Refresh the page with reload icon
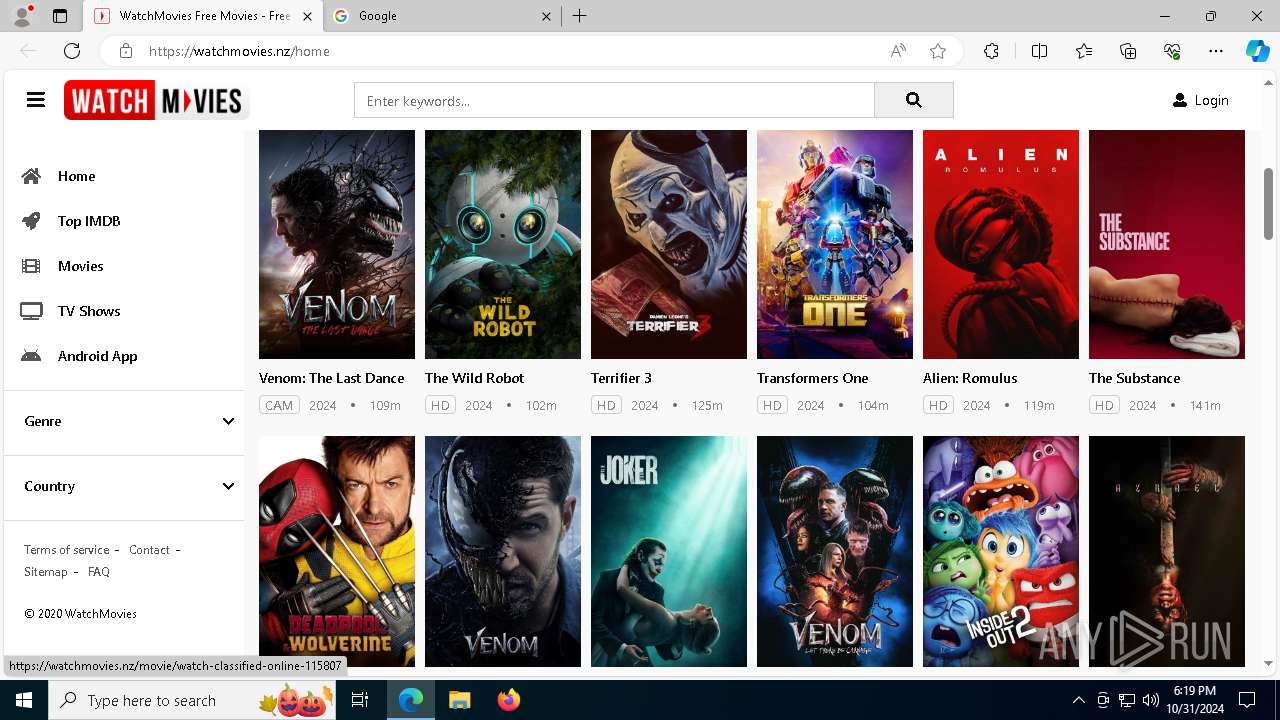The height and width of the screenshot is (720, 1280). tap(72, 51)
